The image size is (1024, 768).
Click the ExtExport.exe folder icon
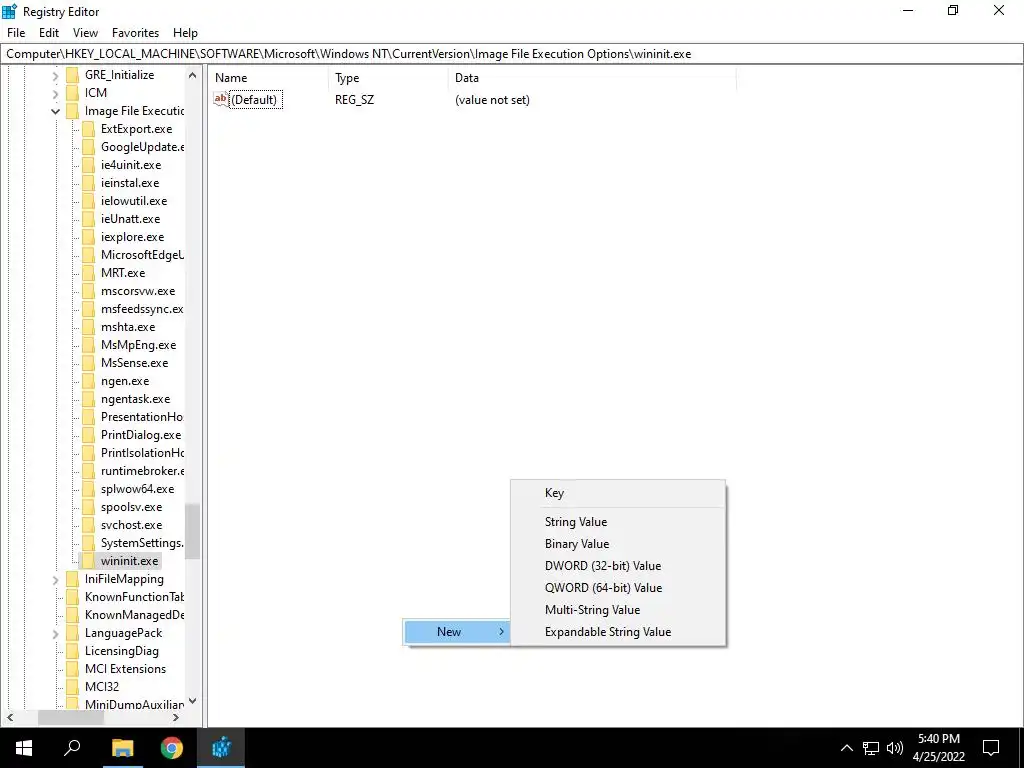pos(88,129)
